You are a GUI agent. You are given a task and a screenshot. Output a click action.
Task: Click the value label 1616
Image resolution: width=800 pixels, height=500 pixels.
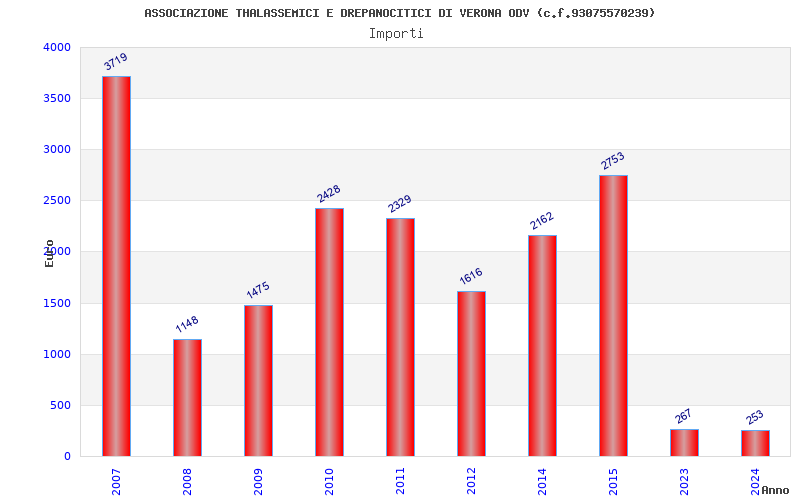coord(470,276)
